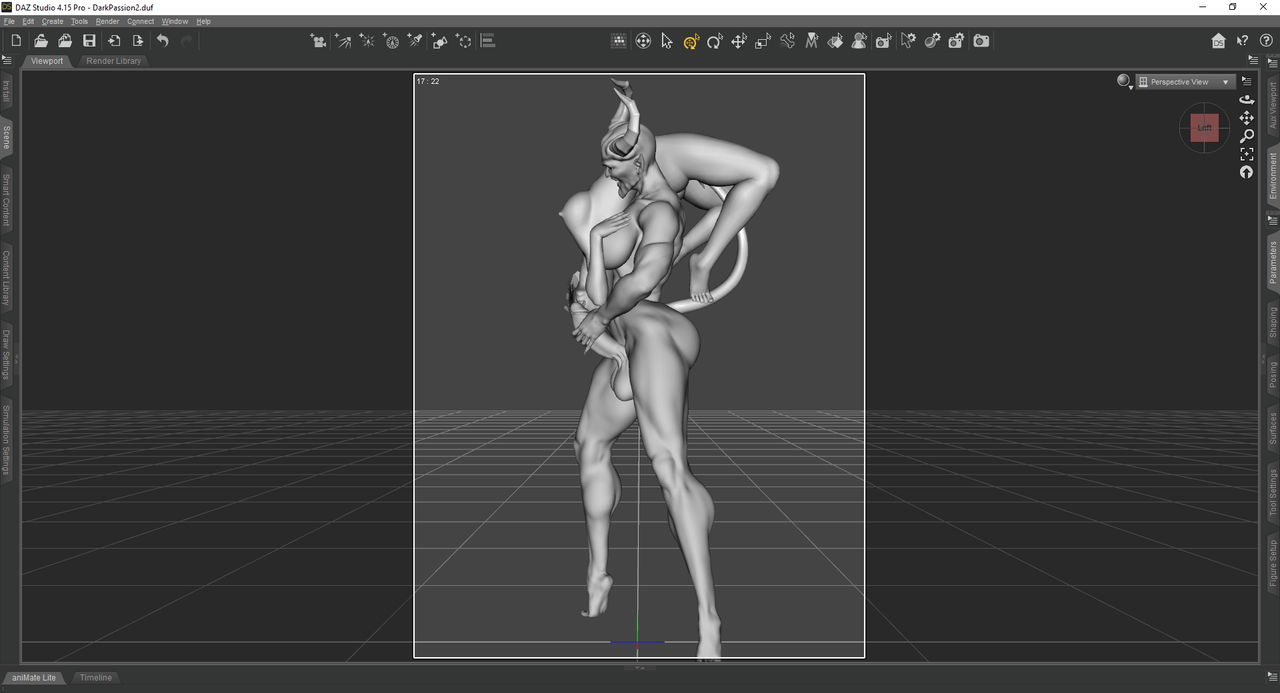Open the Smart Content side tab
The image size is (1280, 693).
click(x=6, y=199)
